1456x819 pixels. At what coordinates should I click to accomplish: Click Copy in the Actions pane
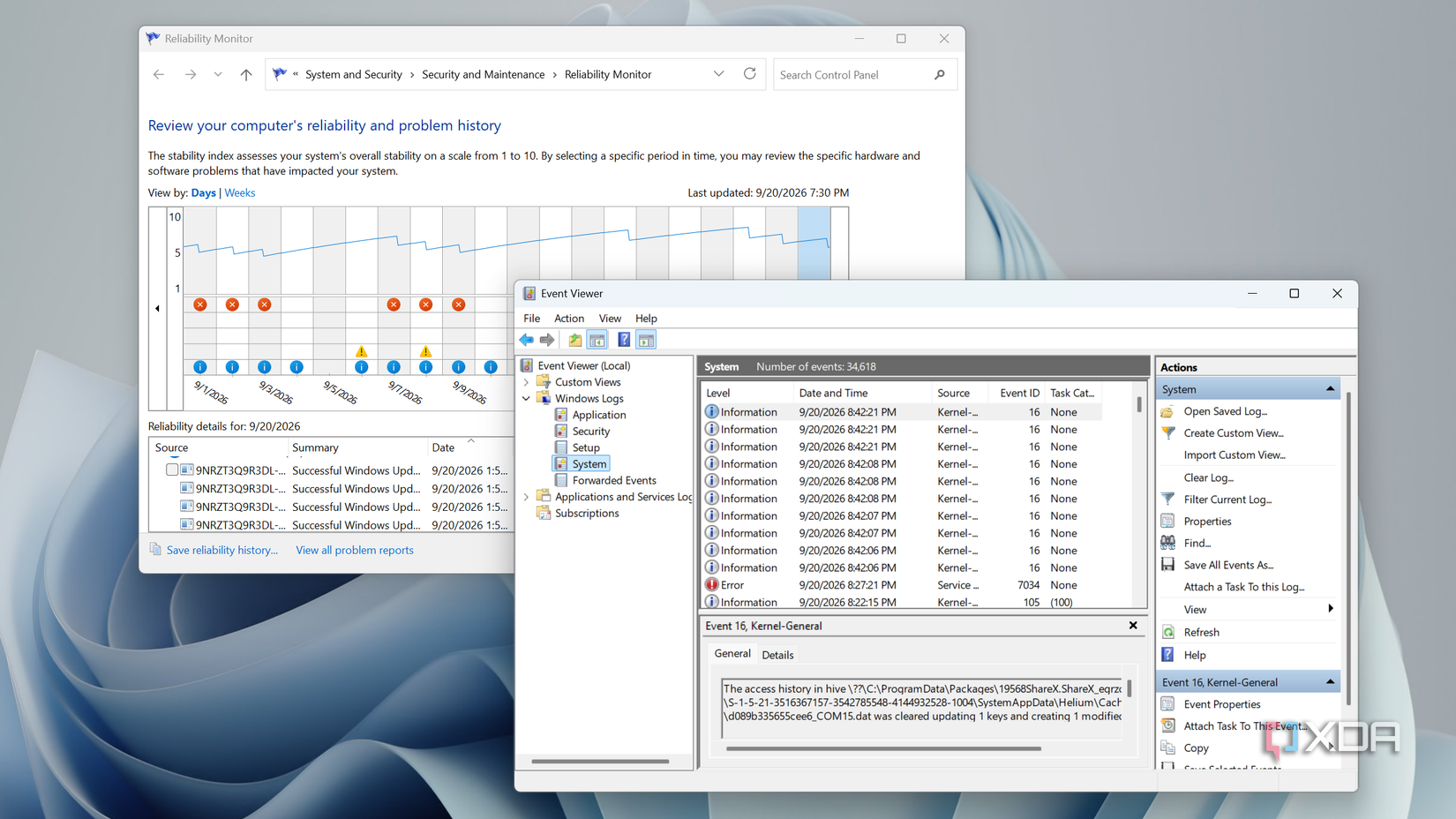pos(1196,748)
